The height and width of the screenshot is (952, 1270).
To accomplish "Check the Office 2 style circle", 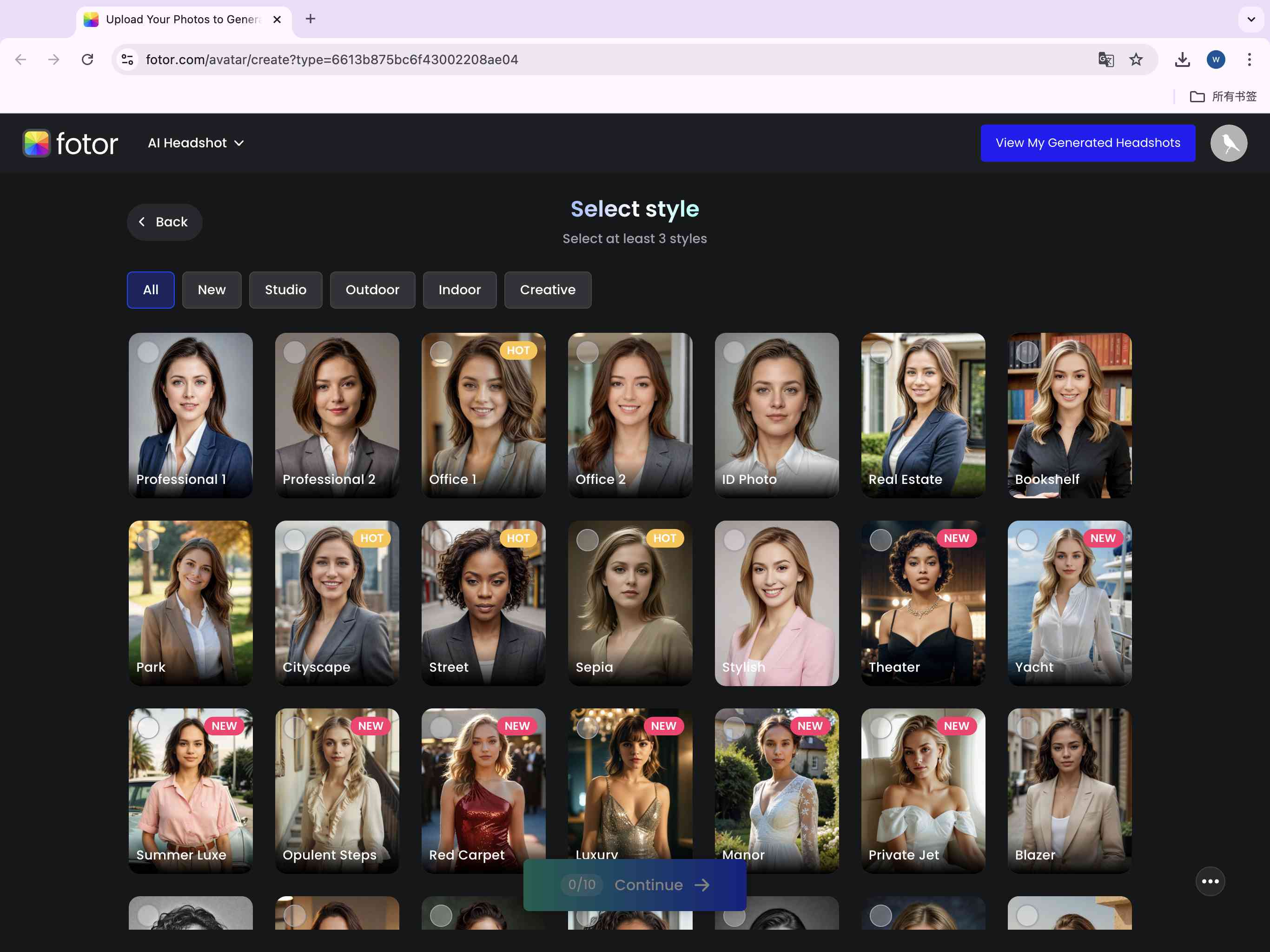I will point(587,352).
